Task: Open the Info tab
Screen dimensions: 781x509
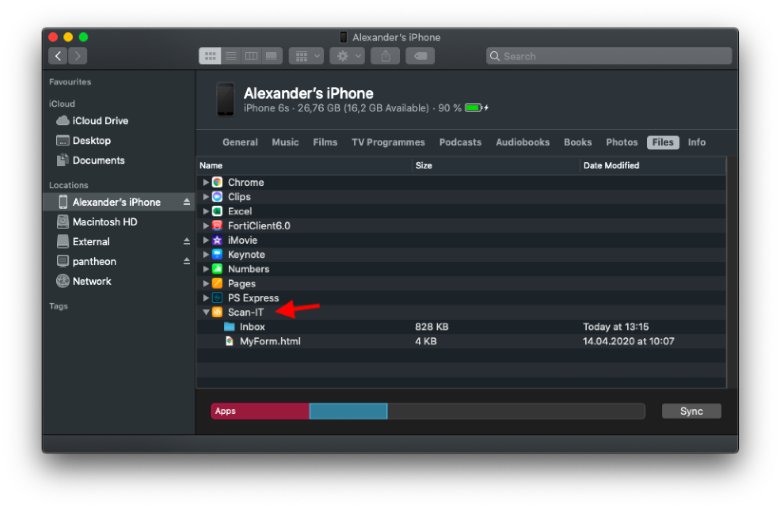Action: [696, 142]
